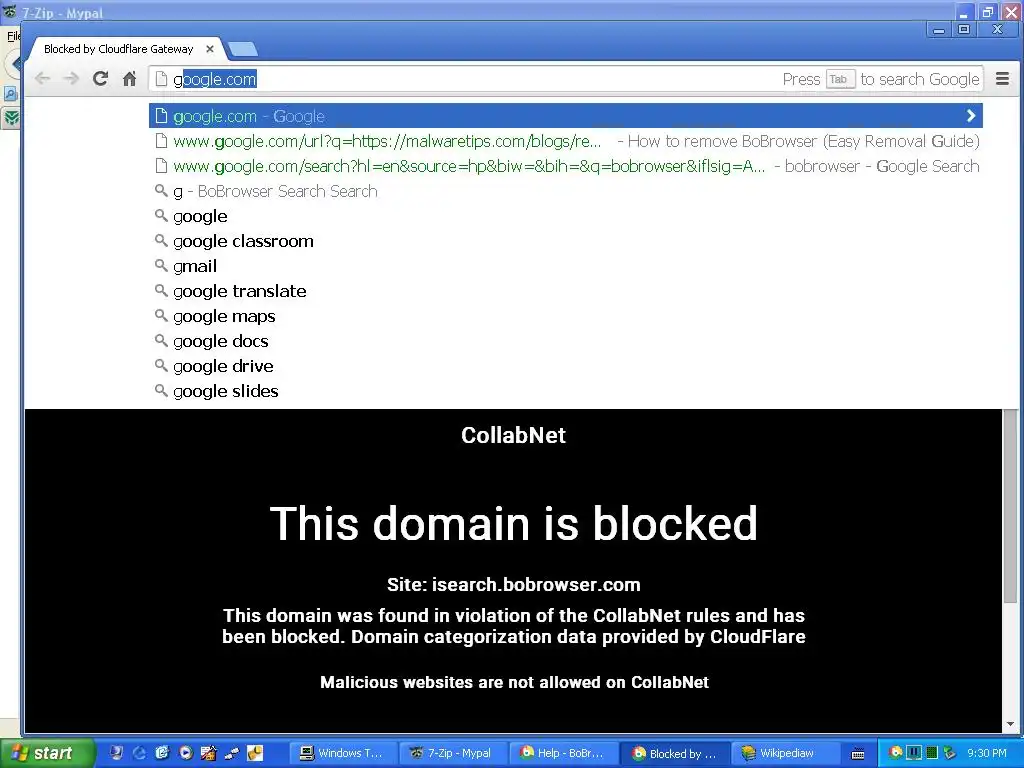The width and height of the screenshot is (1024, 768).
Task: Maximize the BoBrowser window
Action: [964, 29]
